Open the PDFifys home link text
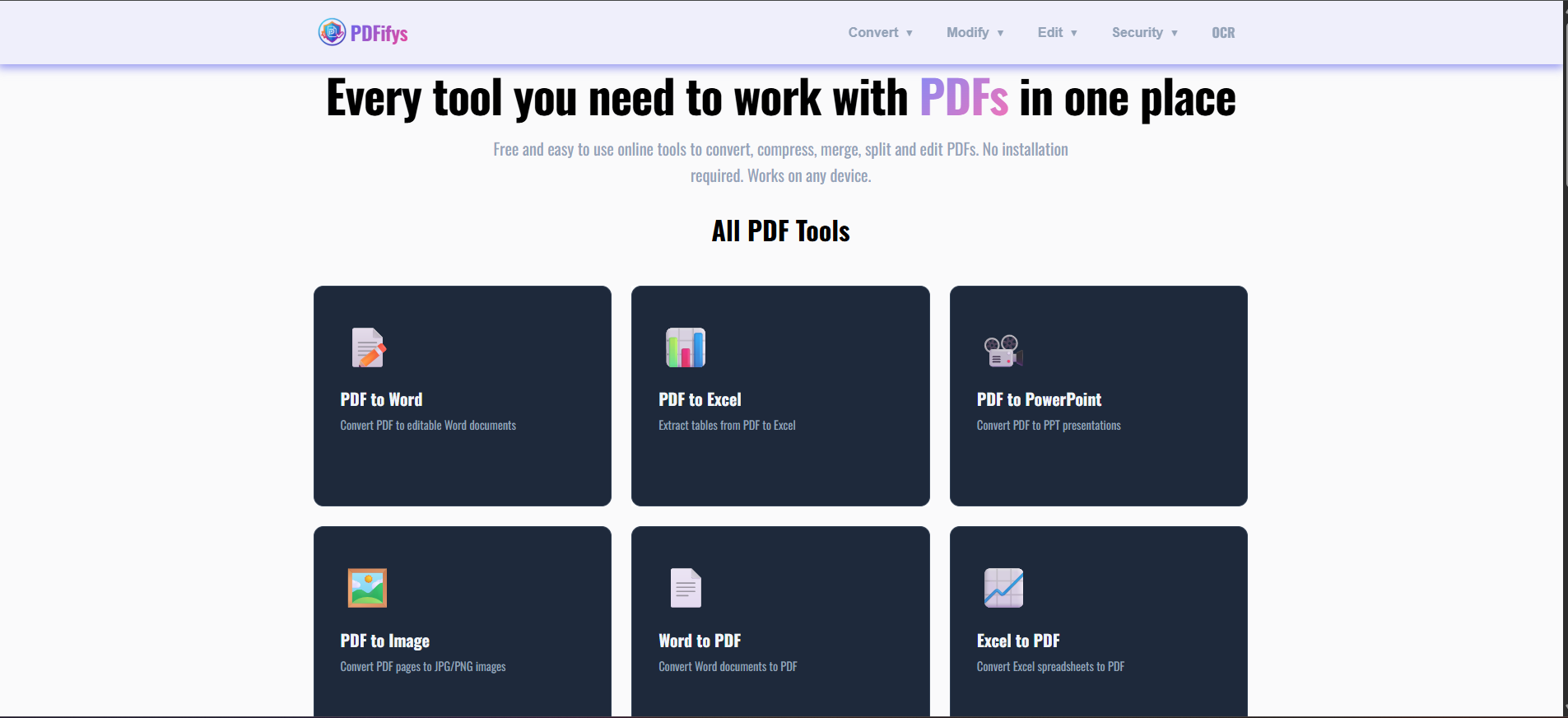Viewport: 1568px width, 718px height. (x=379, y=34)
